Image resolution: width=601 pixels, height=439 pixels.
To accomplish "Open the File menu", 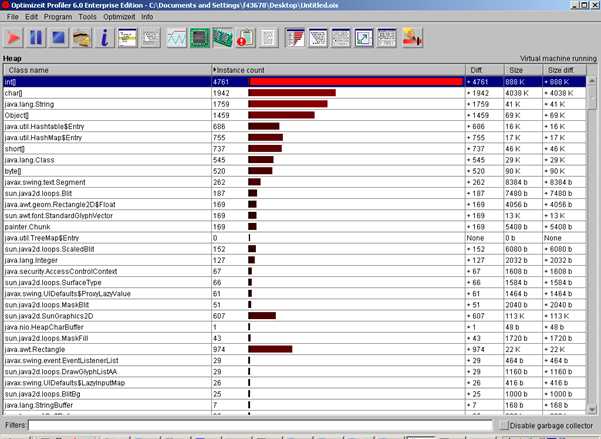I will (x=12, y=17).
